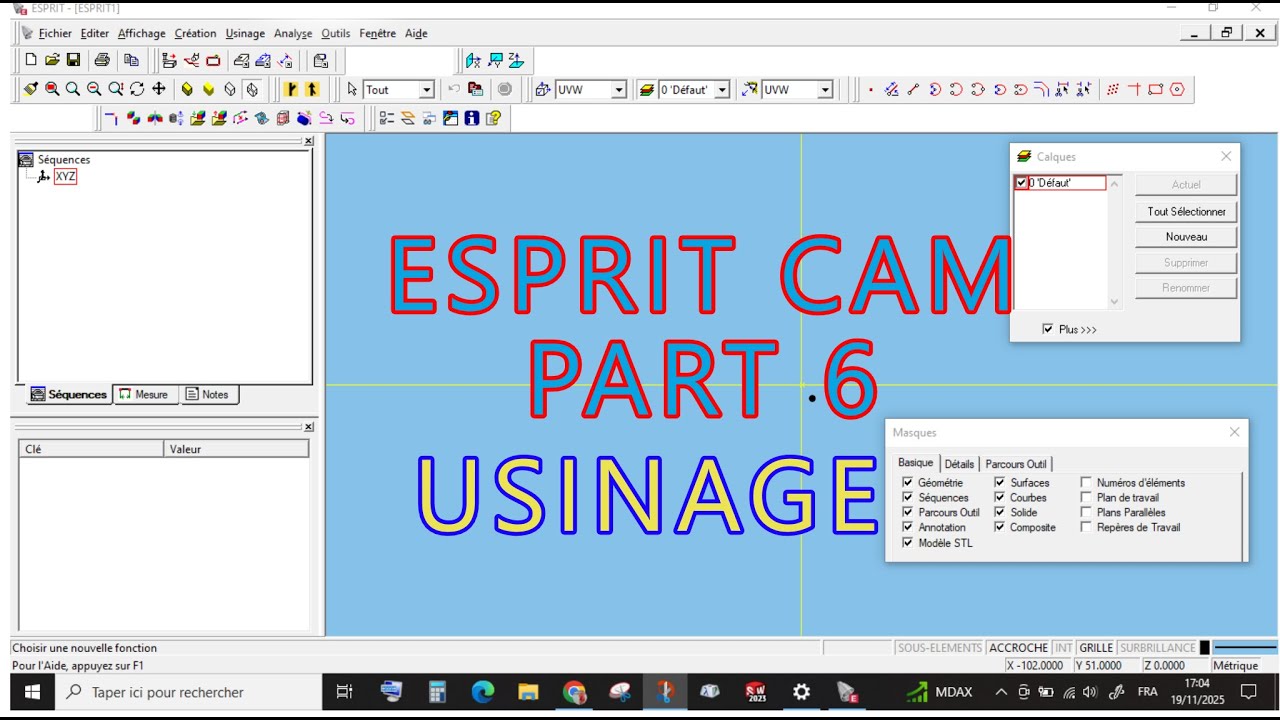This screenshot has height=720, width=1280.
Task: Click the blue info icon in third toolbar
Action: [x=471, y=118]
